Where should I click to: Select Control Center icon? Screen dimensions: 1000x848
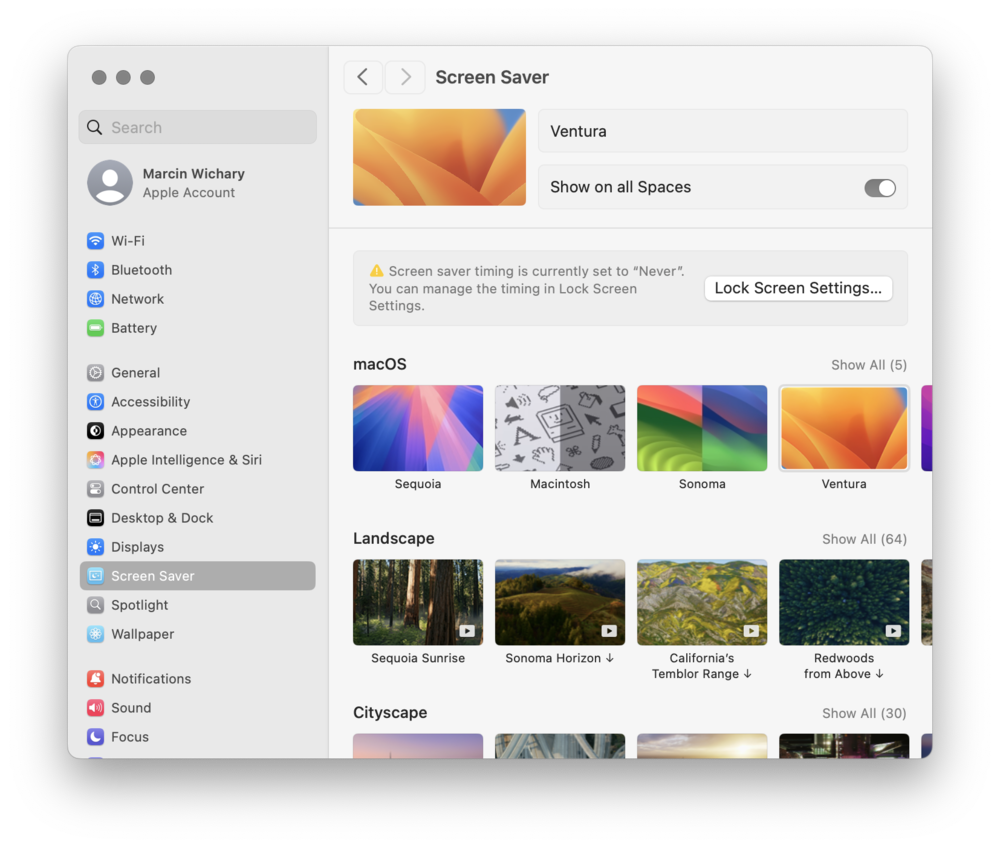click(95, 488)
